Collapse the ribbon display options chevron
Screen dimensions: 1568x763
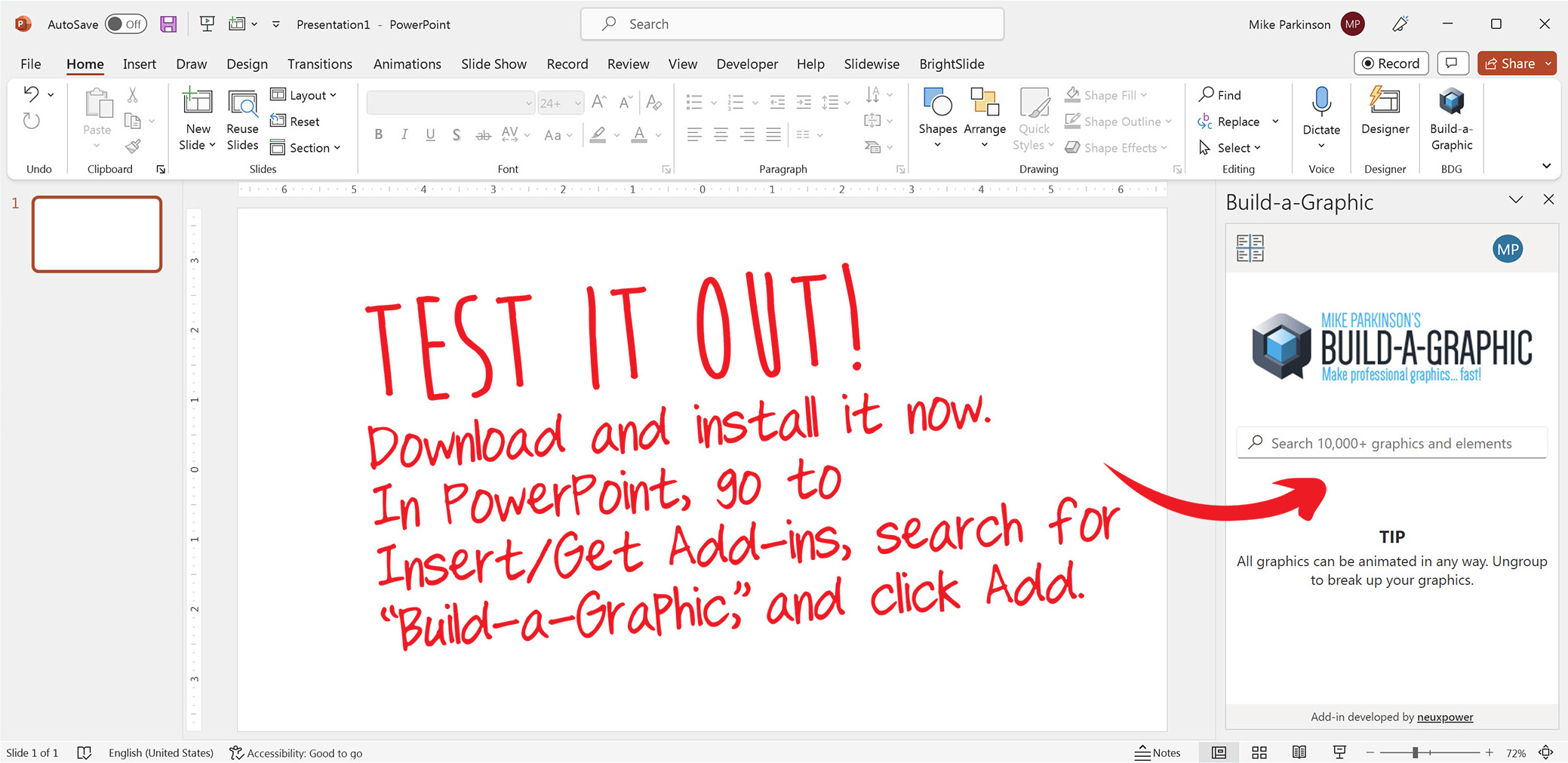(x=1546, y=166)
